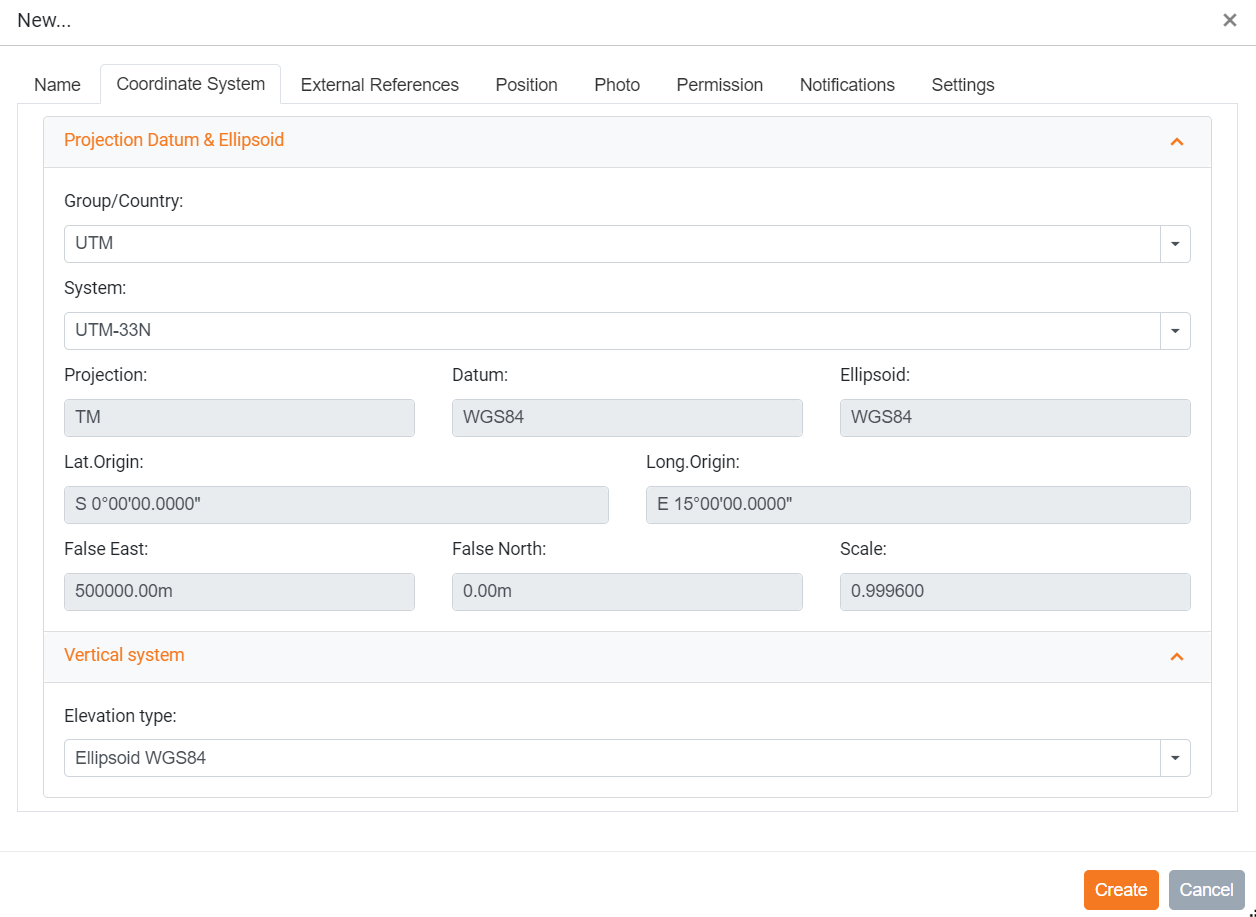Open the External References tab

[x=379, y=85]
